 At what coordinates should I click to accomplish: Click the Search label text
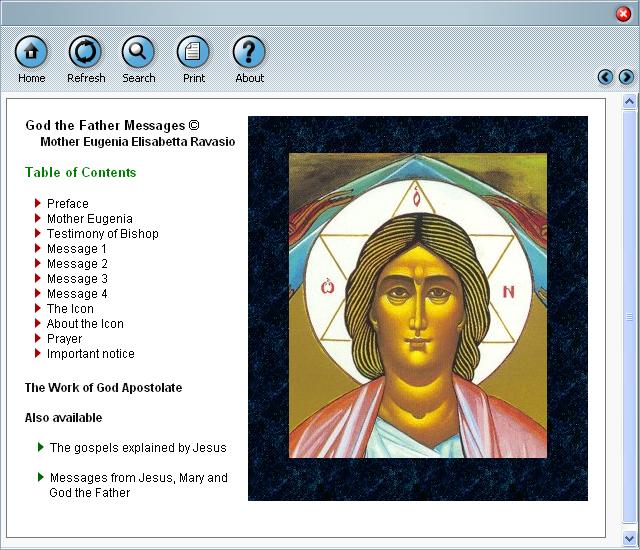pyautogui.click(x=139, y=78)
